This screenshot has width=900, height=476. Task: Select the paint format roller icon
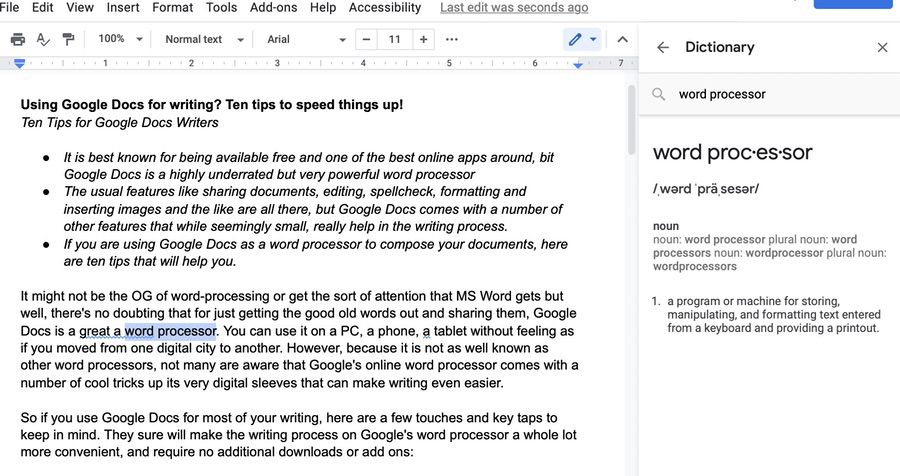point(68,39)
